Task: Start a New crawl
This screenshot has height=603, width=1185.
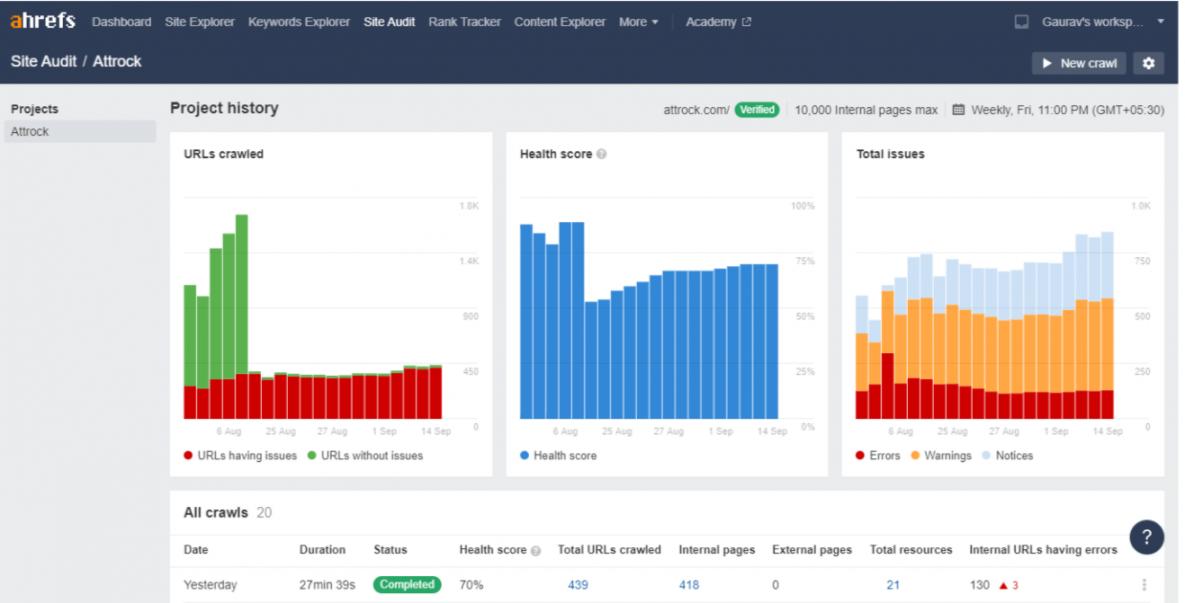Action: pos(1079,63)
